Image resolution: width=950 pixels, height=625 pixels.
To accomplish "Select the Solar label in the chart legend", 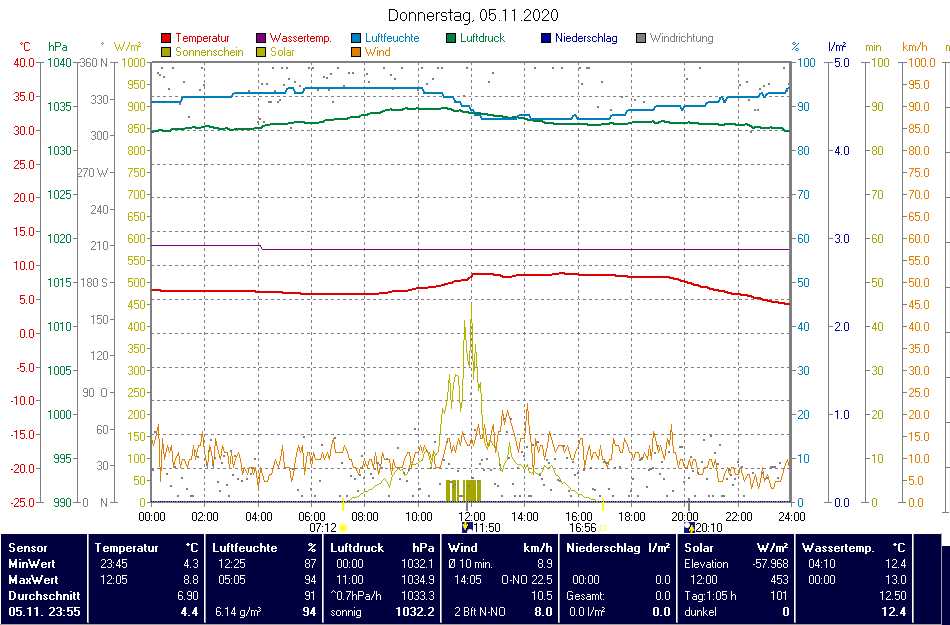I will [282, 52].
